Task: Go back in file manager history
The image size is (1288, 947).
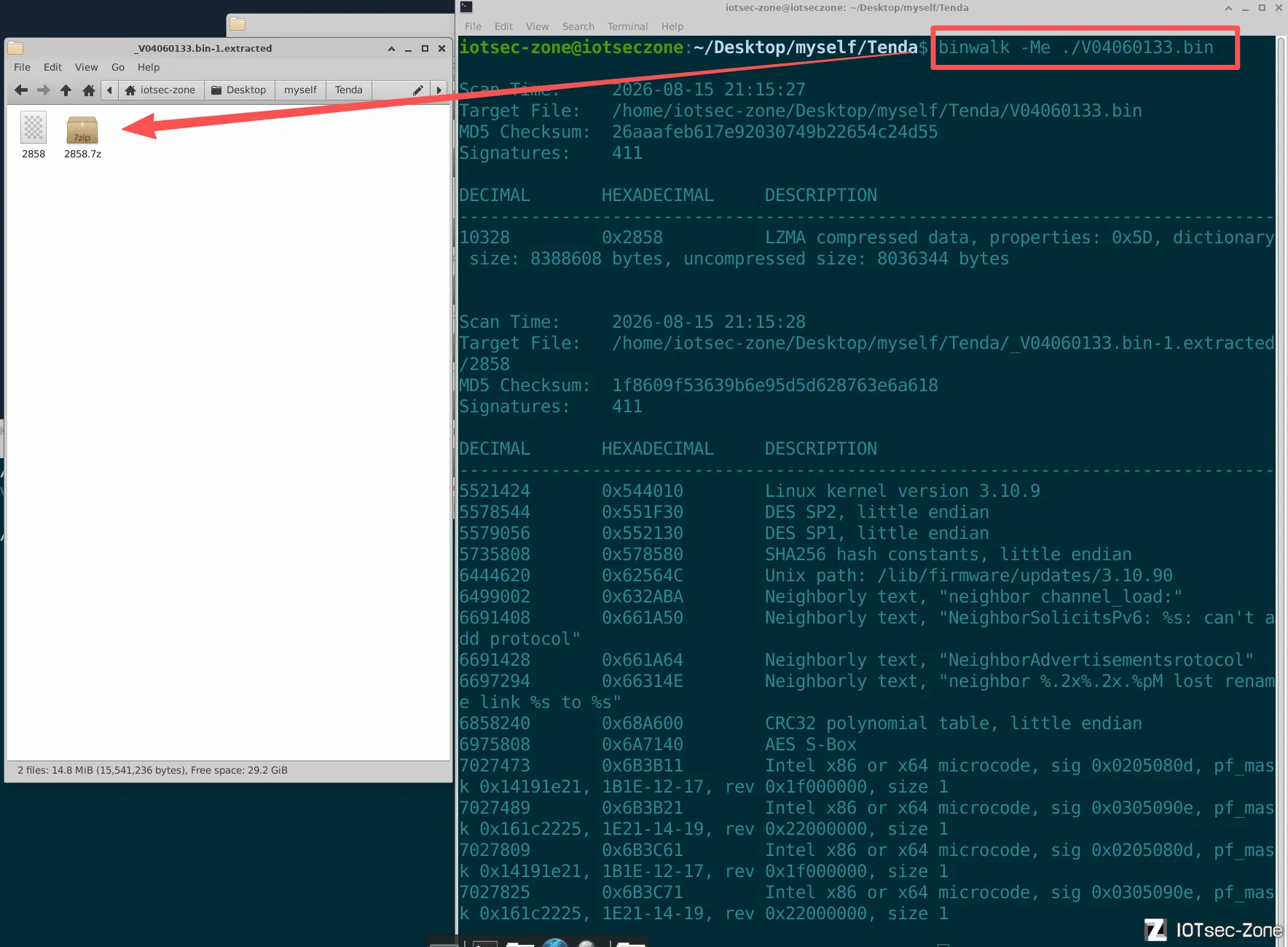Action: [x=21, y=90]
